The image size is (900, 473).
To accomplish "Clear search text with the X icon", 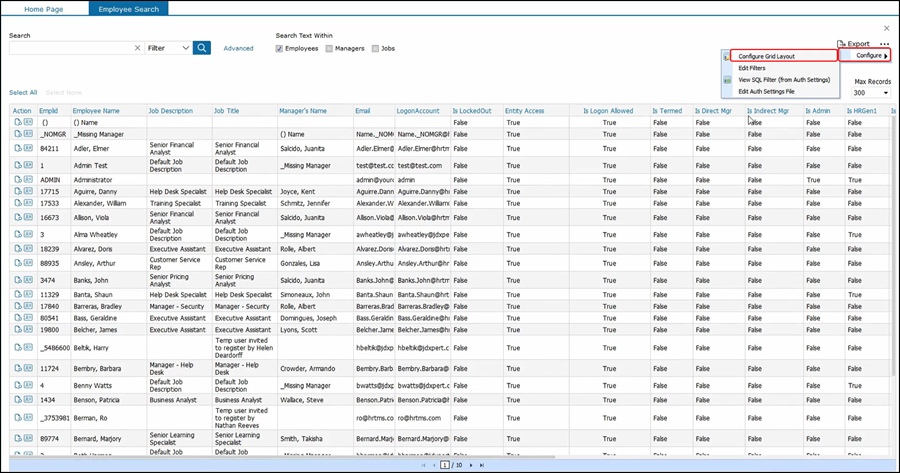I will click(x=137, y=48).
